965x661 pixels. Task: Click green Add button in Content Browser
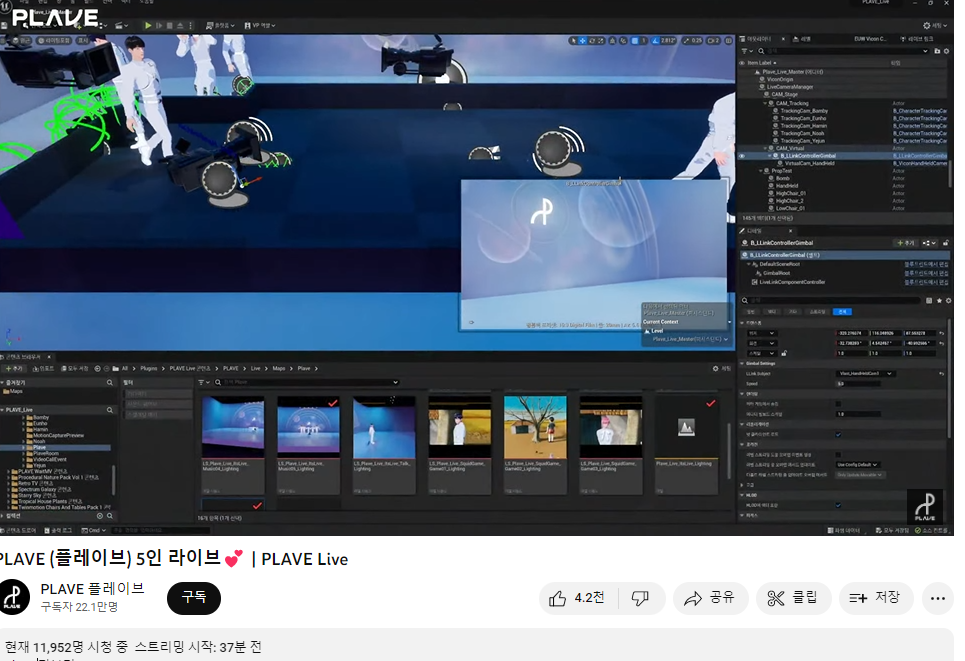tap(12, 368)
